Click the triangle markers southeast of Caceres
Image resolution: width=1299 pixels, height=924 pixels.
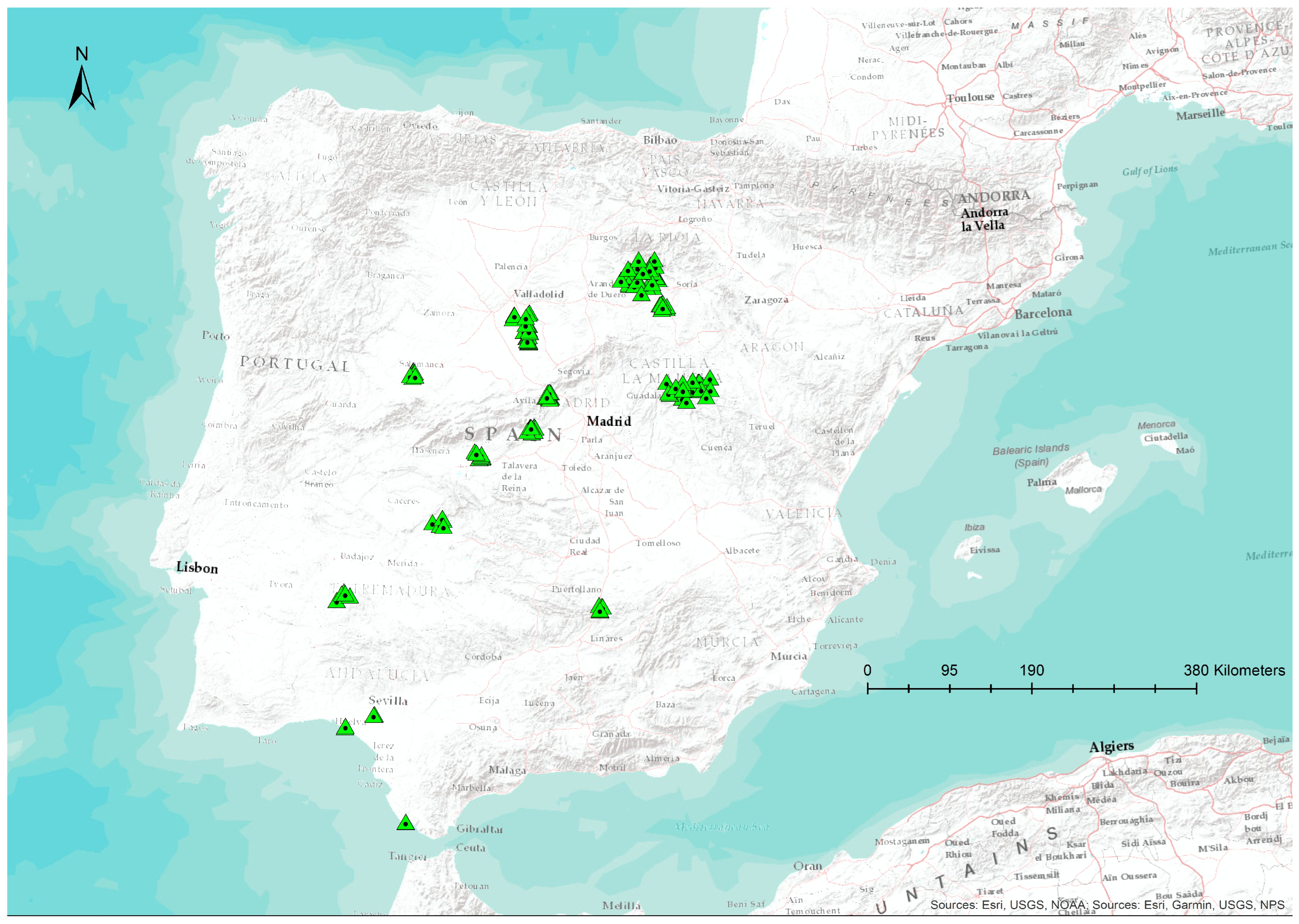click(439, 524)
